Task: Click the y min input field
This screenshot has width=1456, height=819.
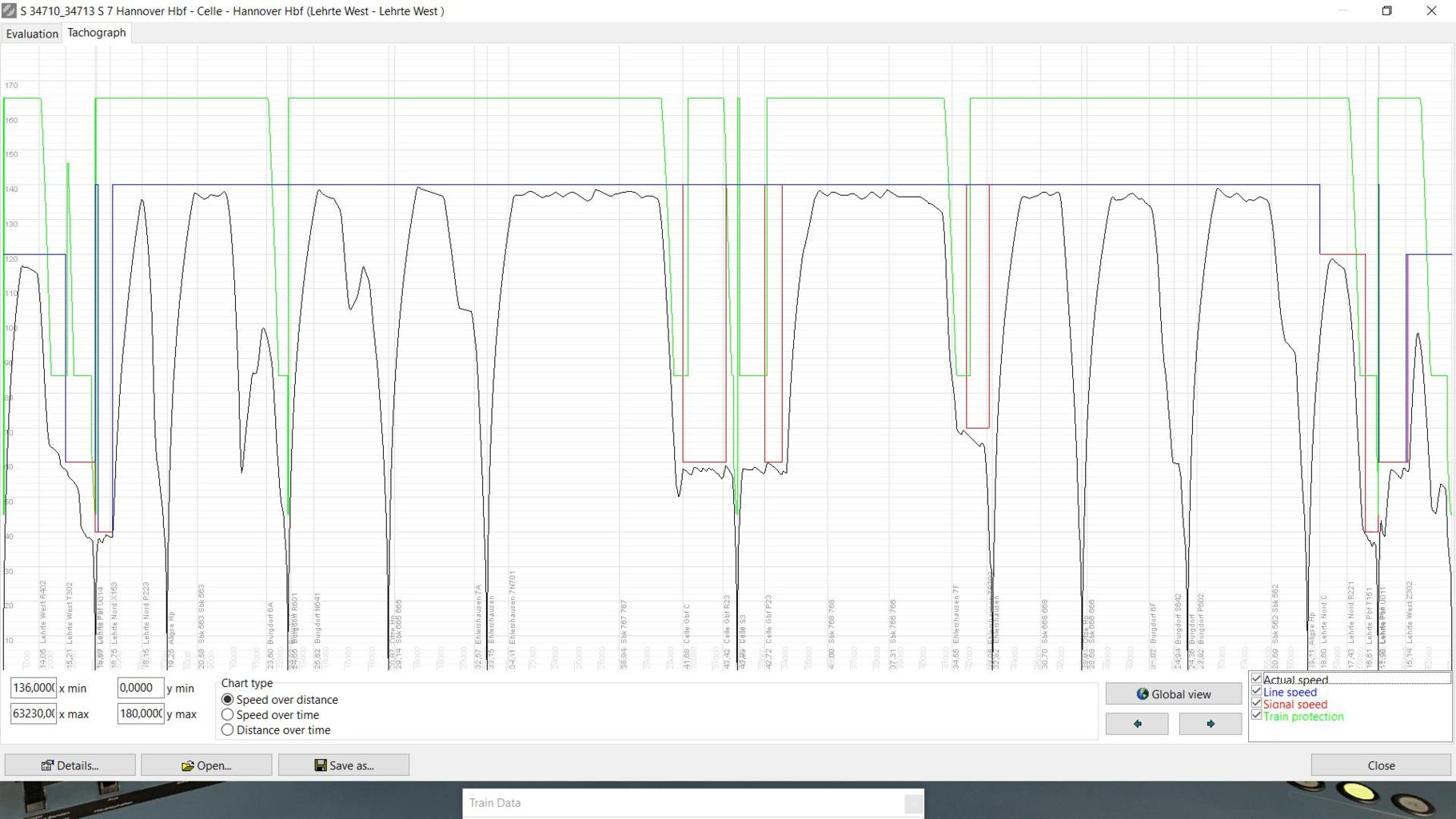Action: [141, 688]
